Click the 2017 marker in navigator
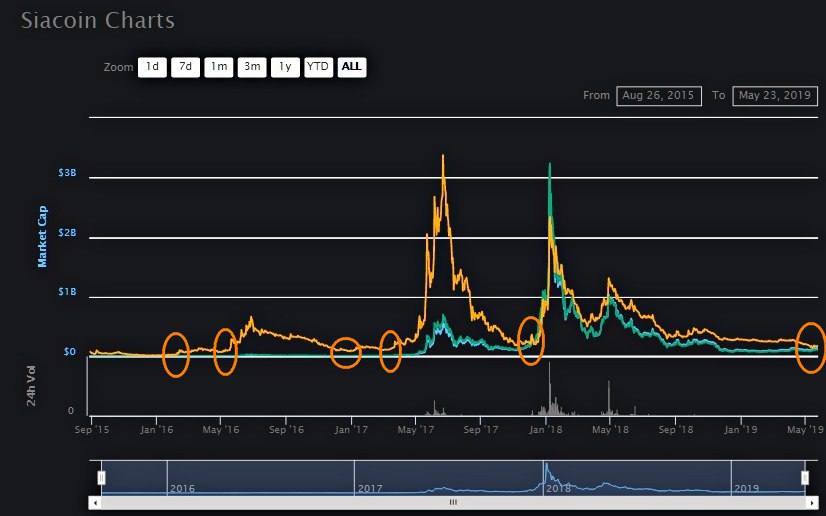The width and height of the screenshot is (826, 516). tap(370, 489)
